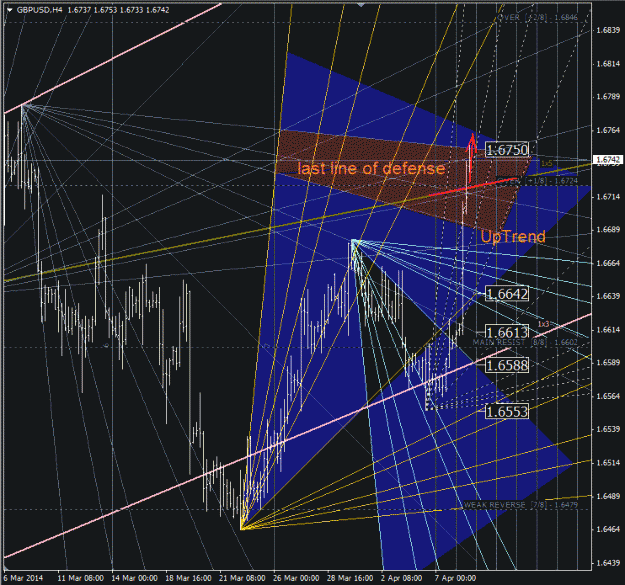Click the 1.6639 value on price axis
Image resolution: width=625 pixels, height=585 pixels.
point(608,296)
